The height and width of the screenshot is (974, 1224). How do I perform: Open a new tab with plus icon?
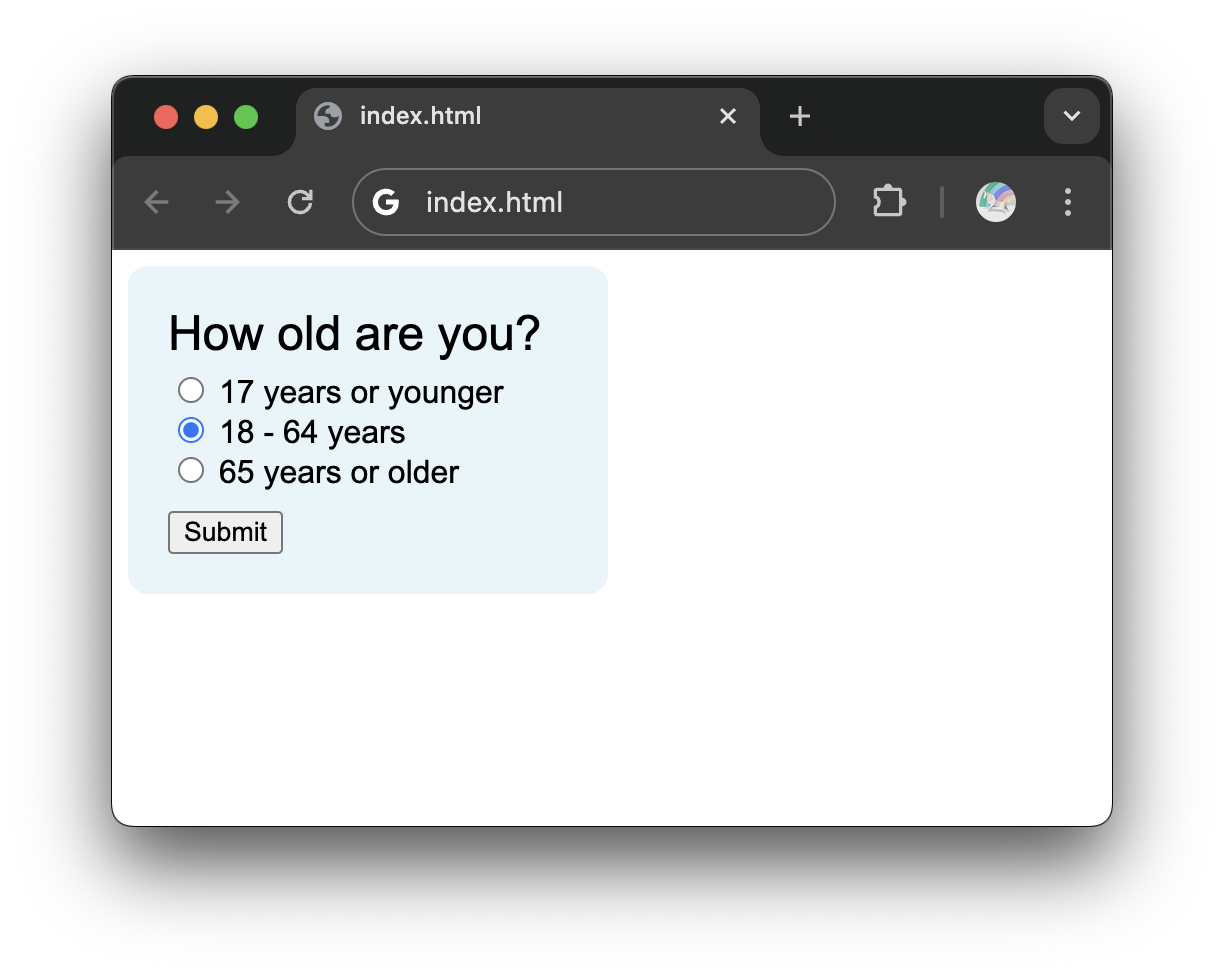coord(799,116)
